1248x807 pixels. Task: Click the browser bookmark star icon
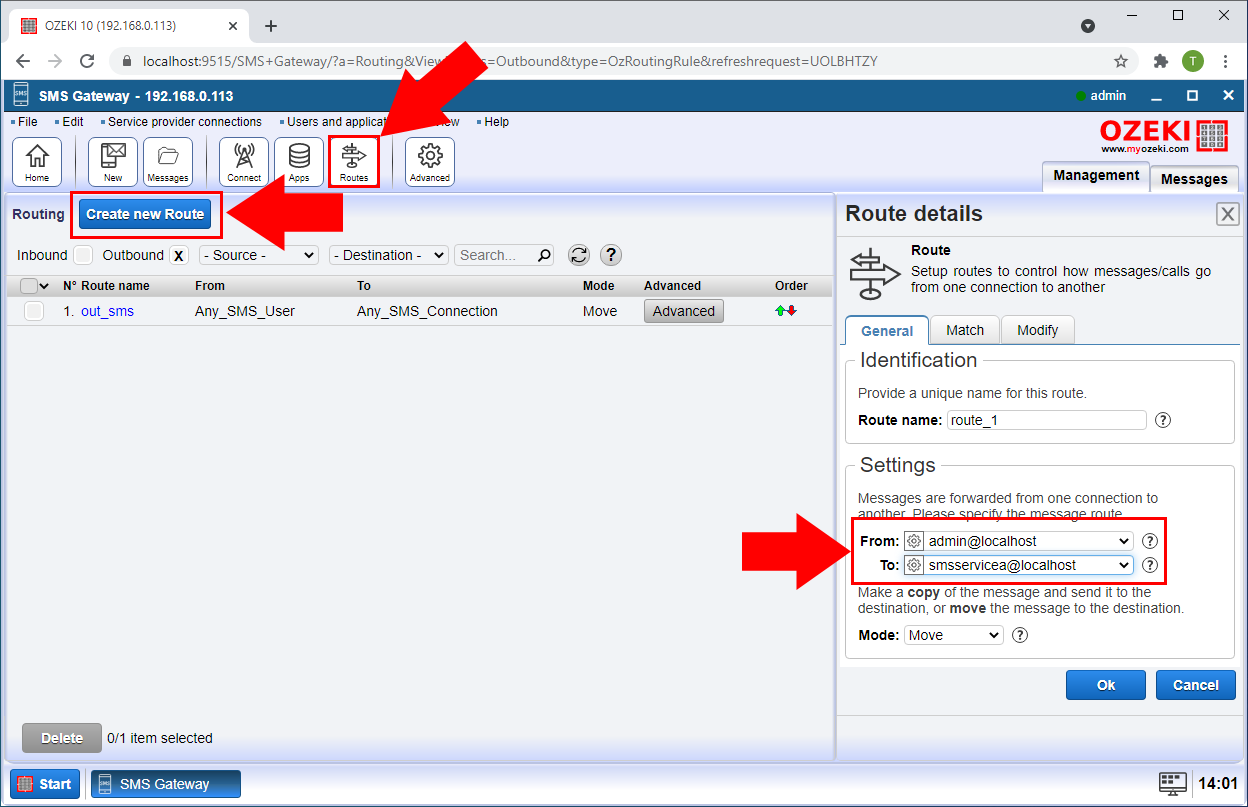pyautogui.click(x=1121, y=61)
